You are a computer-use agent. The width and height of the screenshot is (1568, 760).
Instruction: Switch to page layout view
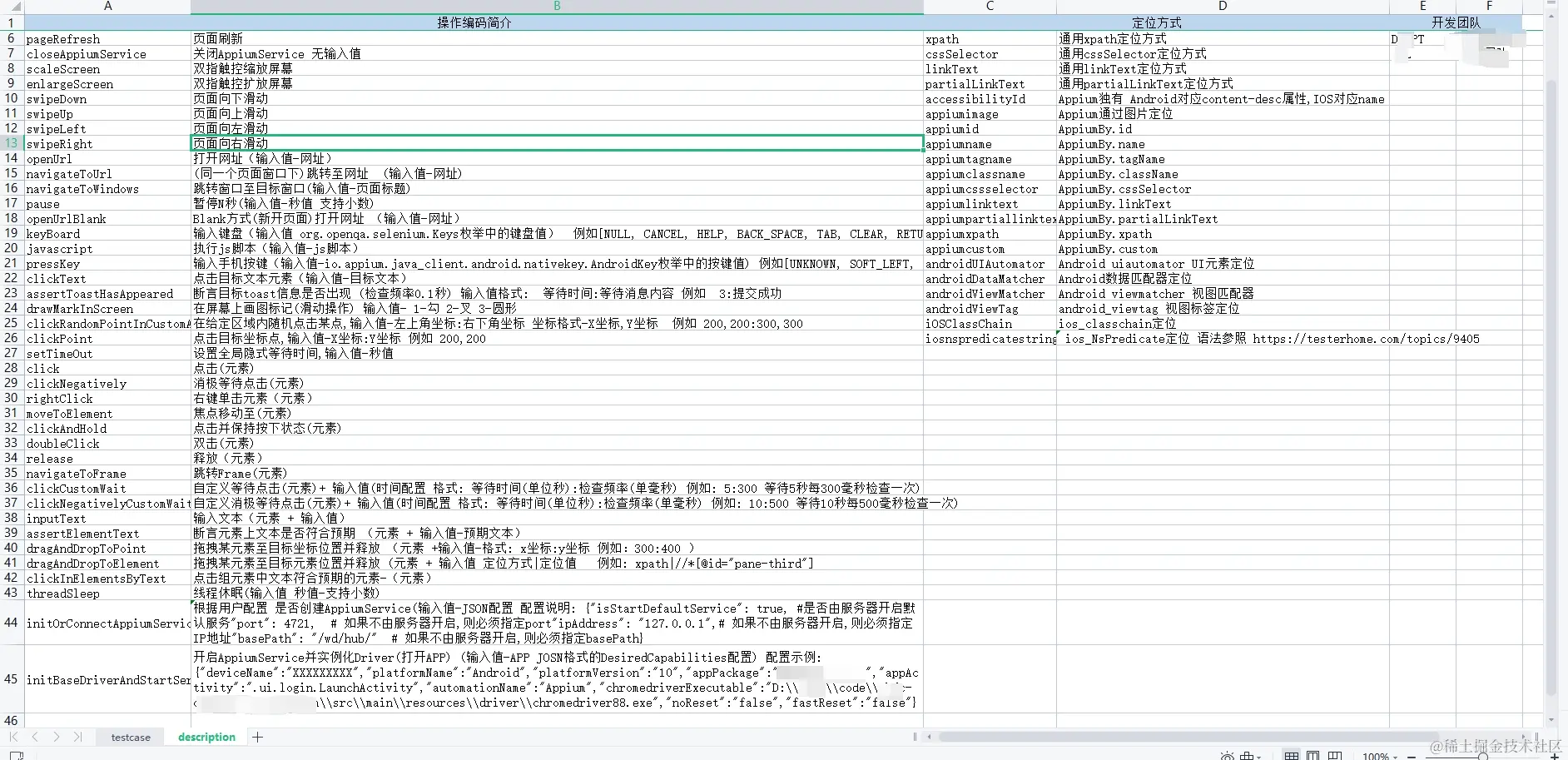point(1312,756)
